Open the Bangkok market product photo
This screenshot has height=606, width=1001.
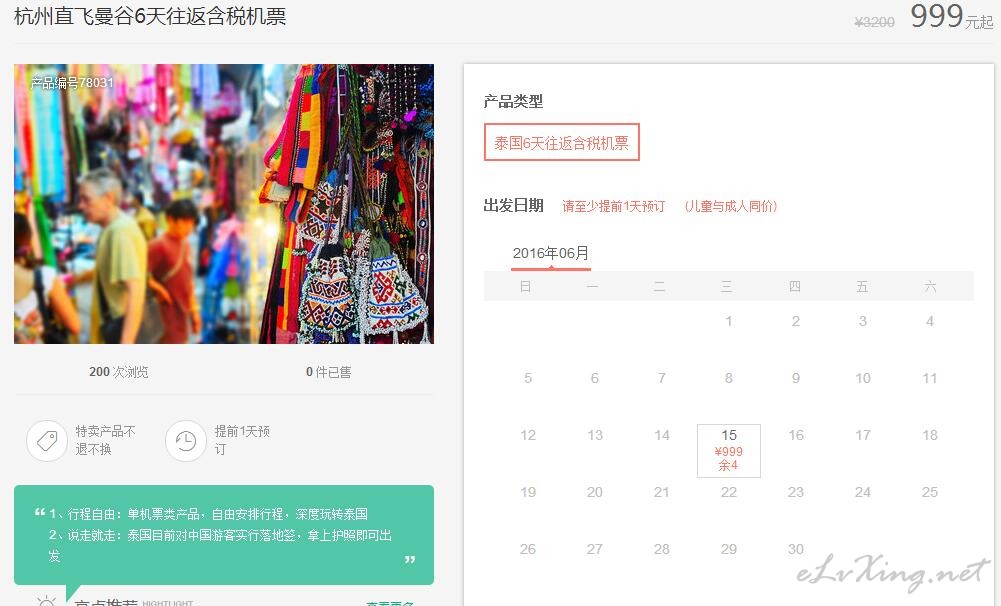[x=224, y=204]
